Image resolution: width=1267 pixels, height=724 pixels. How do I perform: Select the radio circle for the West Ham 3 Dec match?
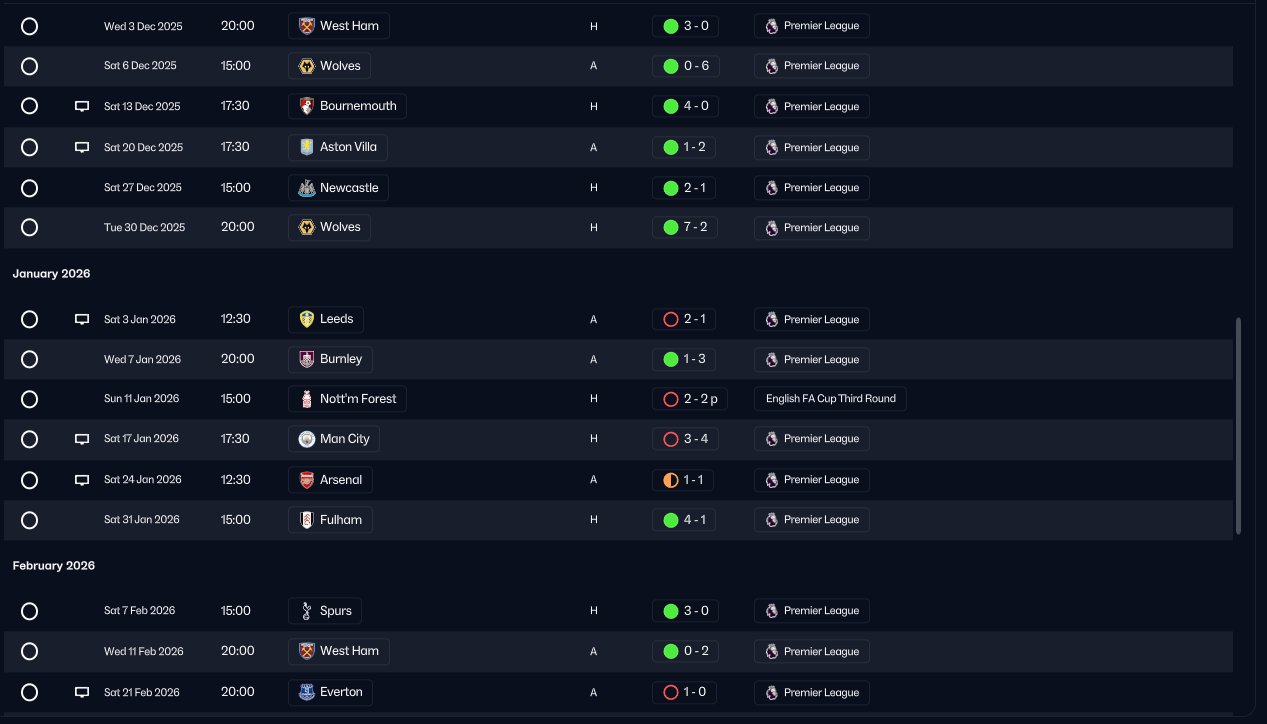pyautogui.click(x=30, y=26)
